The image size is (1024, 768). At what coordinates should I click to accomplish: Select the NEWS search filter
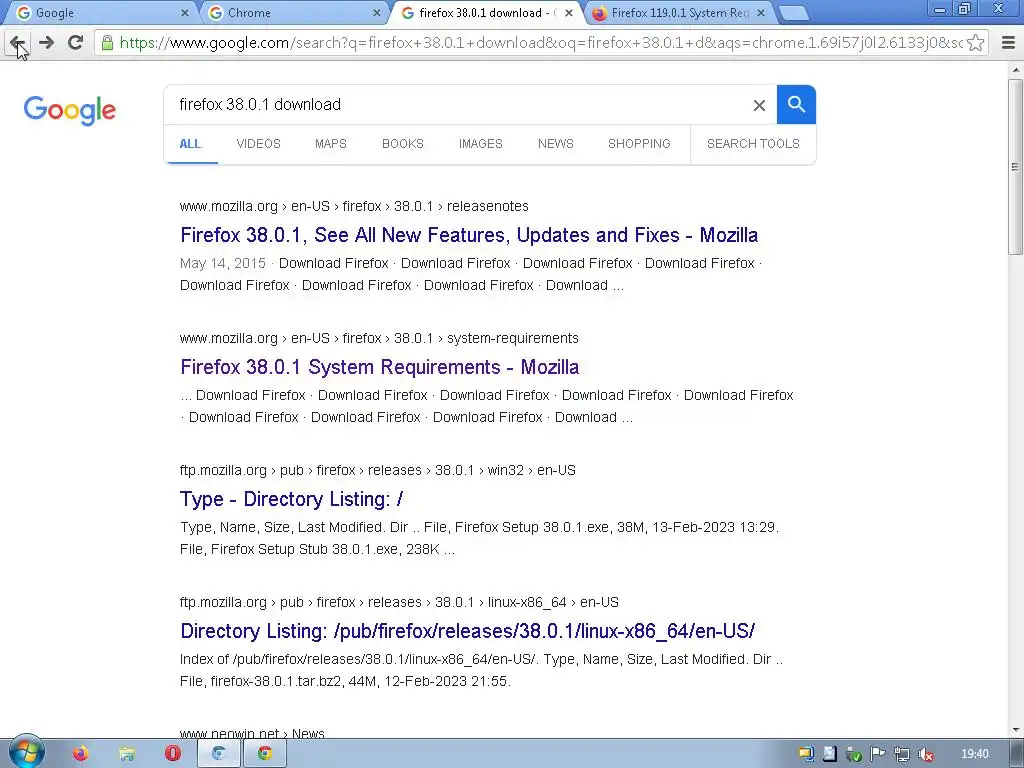(556, 144)
